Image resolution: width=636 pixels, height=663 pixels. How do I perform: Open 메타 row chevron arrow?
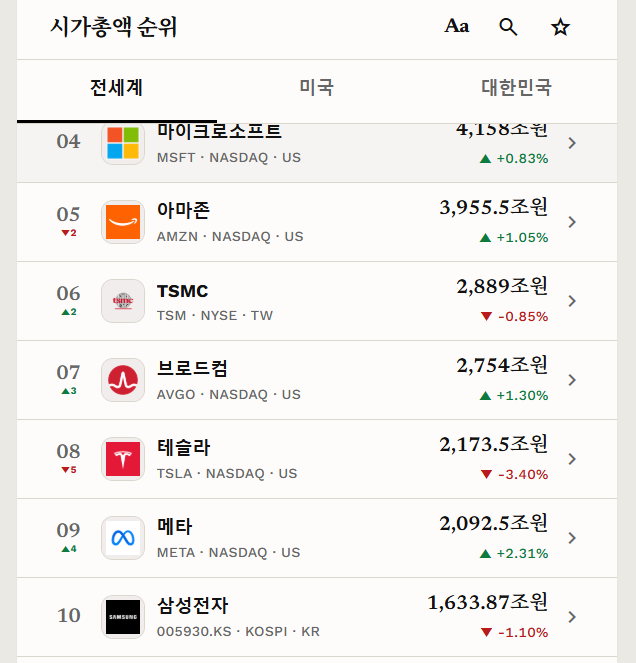pos(572,538)
